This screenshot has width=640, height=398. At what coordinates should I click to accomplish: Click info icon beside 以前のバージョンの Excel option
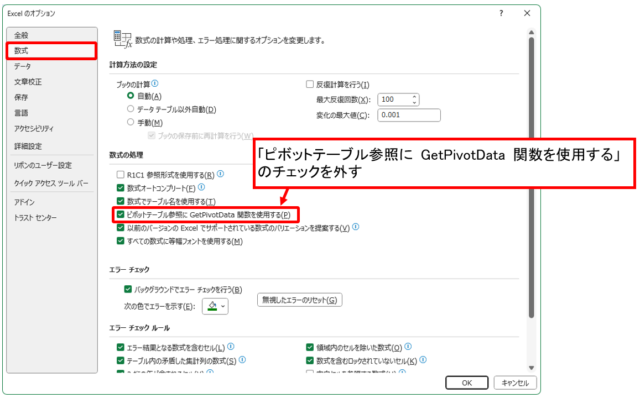(356, 227)
